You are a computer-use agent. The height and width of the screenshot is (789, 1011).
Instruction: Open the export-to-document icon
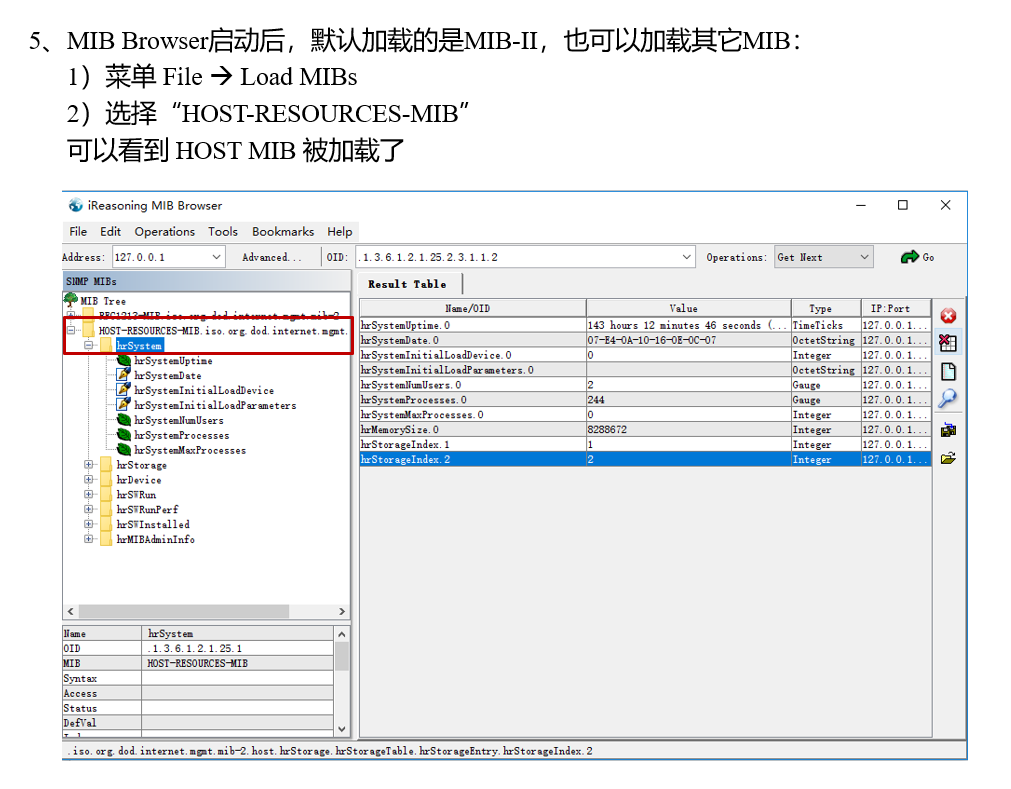point(948,371)
